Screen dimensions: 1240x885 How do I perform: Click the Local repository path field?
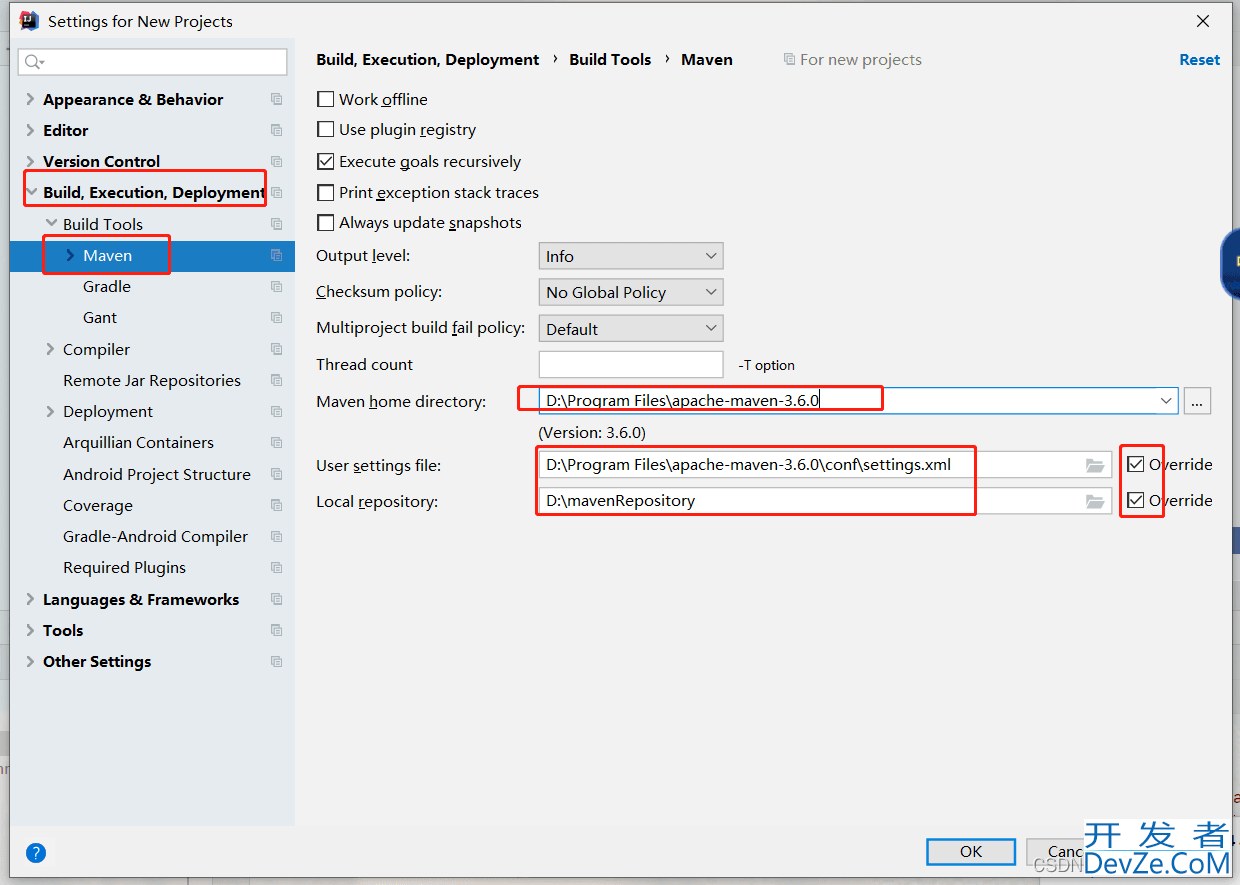(x=825, y=501)
